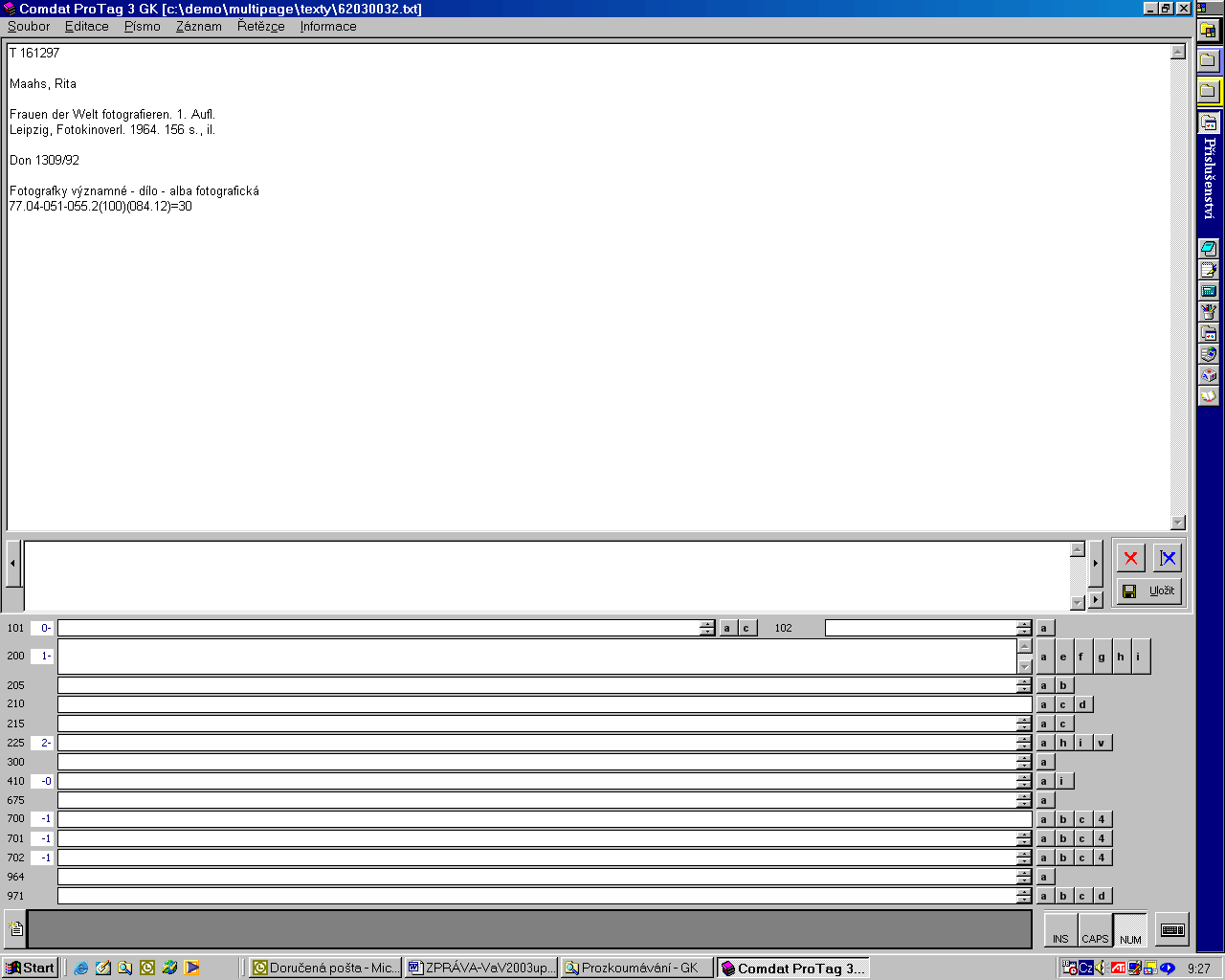Click subfield button v for field 225
The image size is (1225, 980).
pyautogui.click(x=1102, y=743)
